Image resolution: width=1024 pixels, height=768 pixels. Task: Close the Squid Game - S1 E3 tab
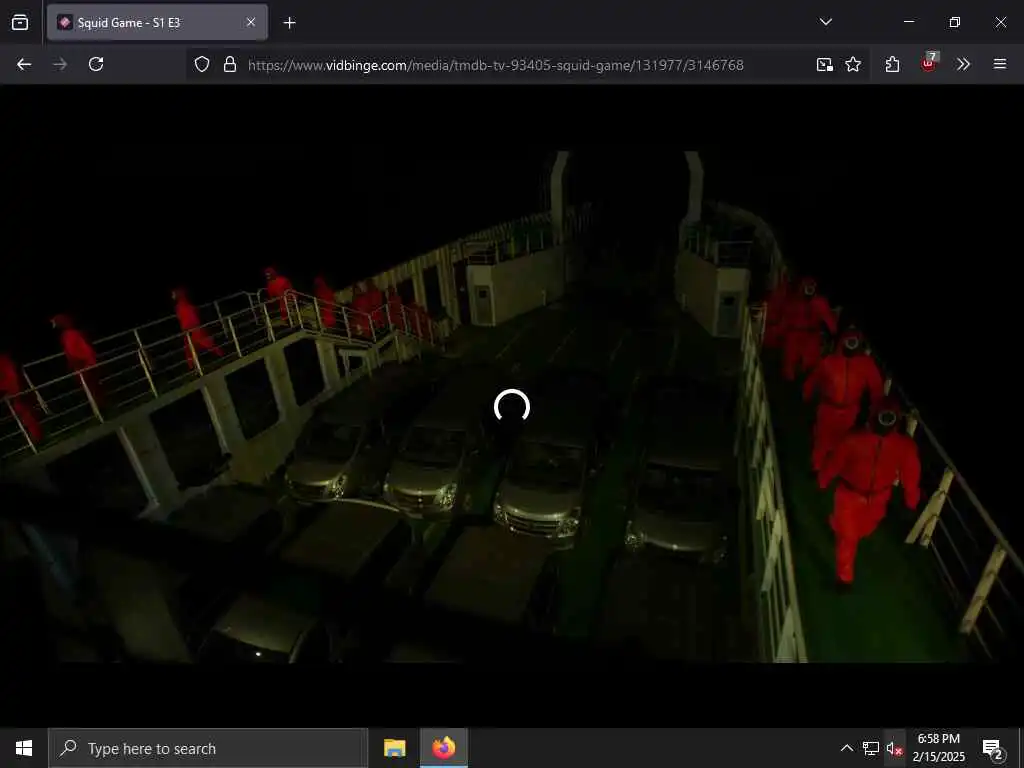(x=251, y=22)
